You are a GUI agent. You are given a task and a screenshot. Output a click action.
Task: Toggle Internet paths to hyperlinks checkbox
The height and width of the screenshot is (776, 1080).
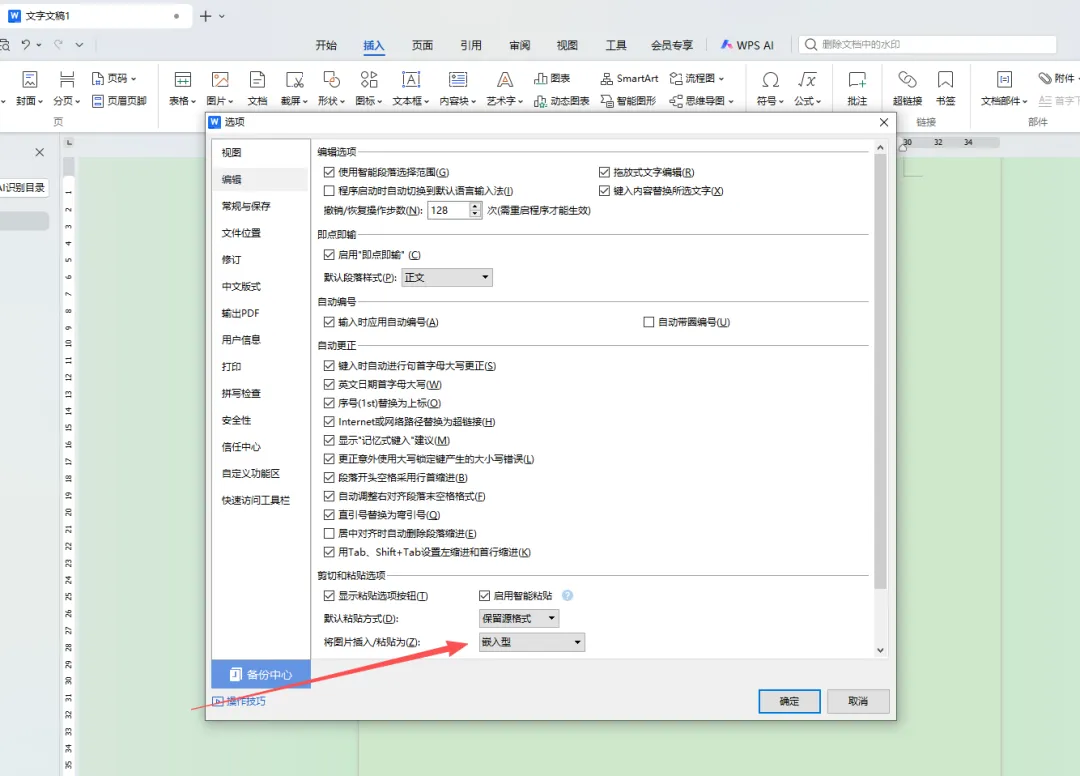point(329,421)
